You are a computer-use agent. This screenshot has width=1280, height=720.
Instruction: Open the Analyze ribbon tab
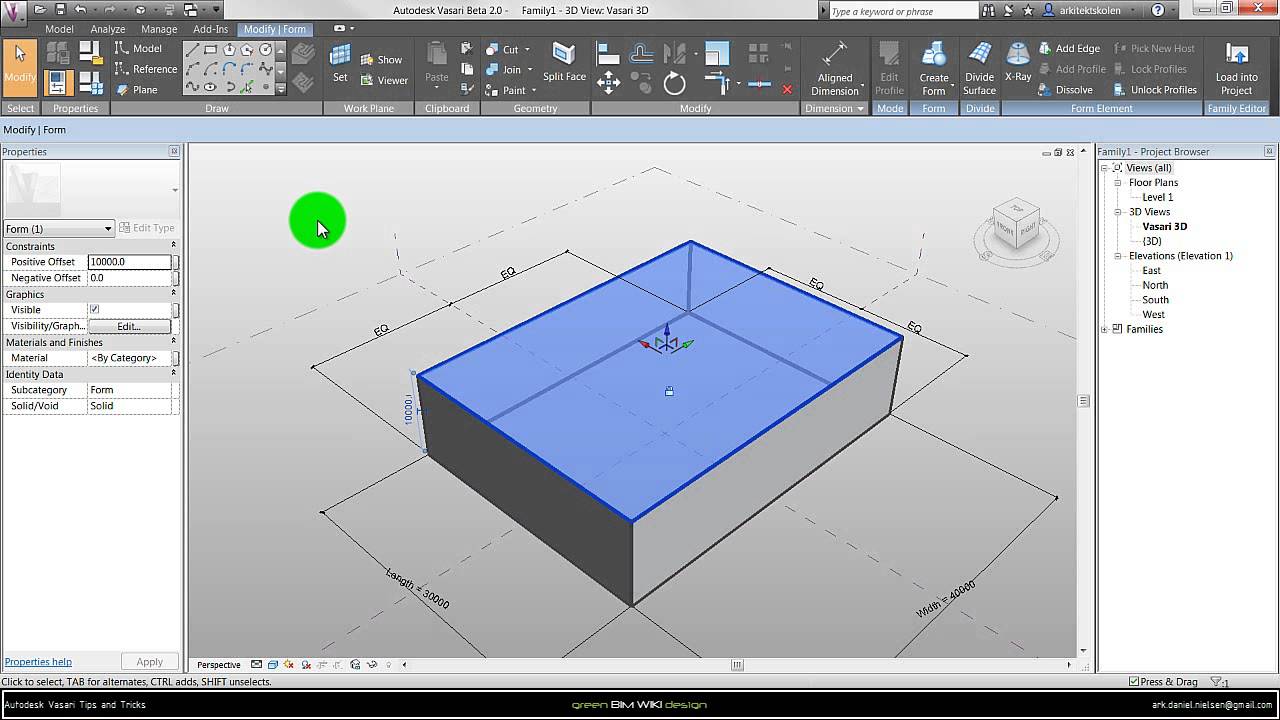pos(108,29)
